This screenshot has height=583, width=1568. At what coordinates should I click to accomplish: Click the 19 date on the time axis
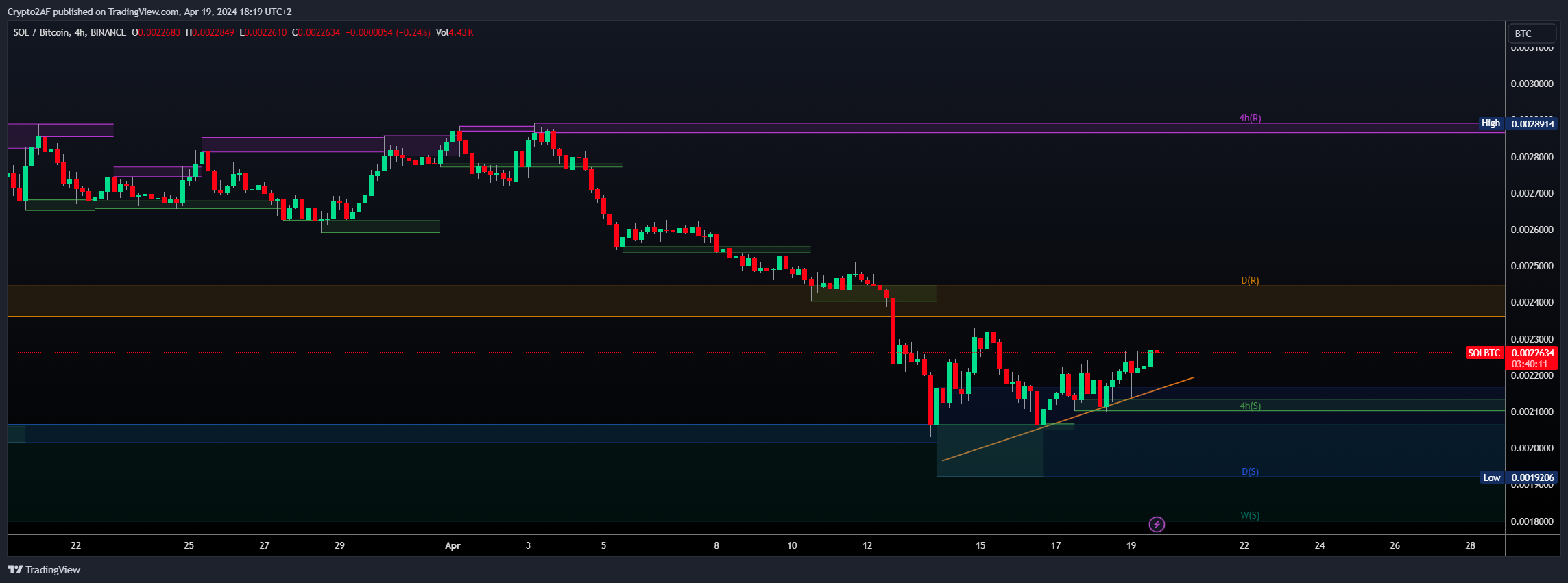click(x=1131, y=545)
